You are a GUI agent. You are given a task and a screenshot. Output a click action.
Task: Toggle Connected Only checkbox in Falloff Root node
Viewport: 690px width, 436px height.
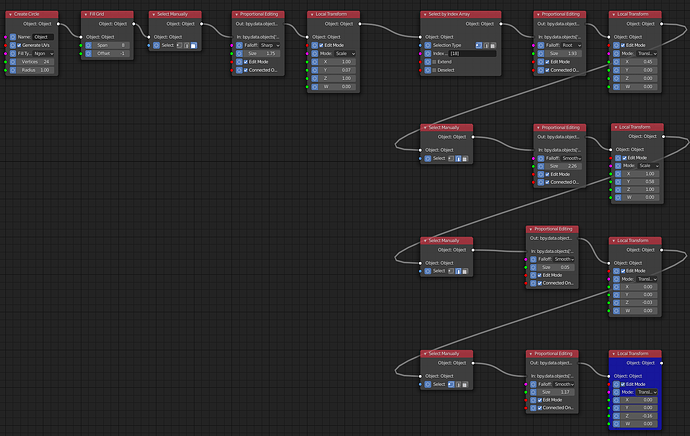click(x=547, y=70)
